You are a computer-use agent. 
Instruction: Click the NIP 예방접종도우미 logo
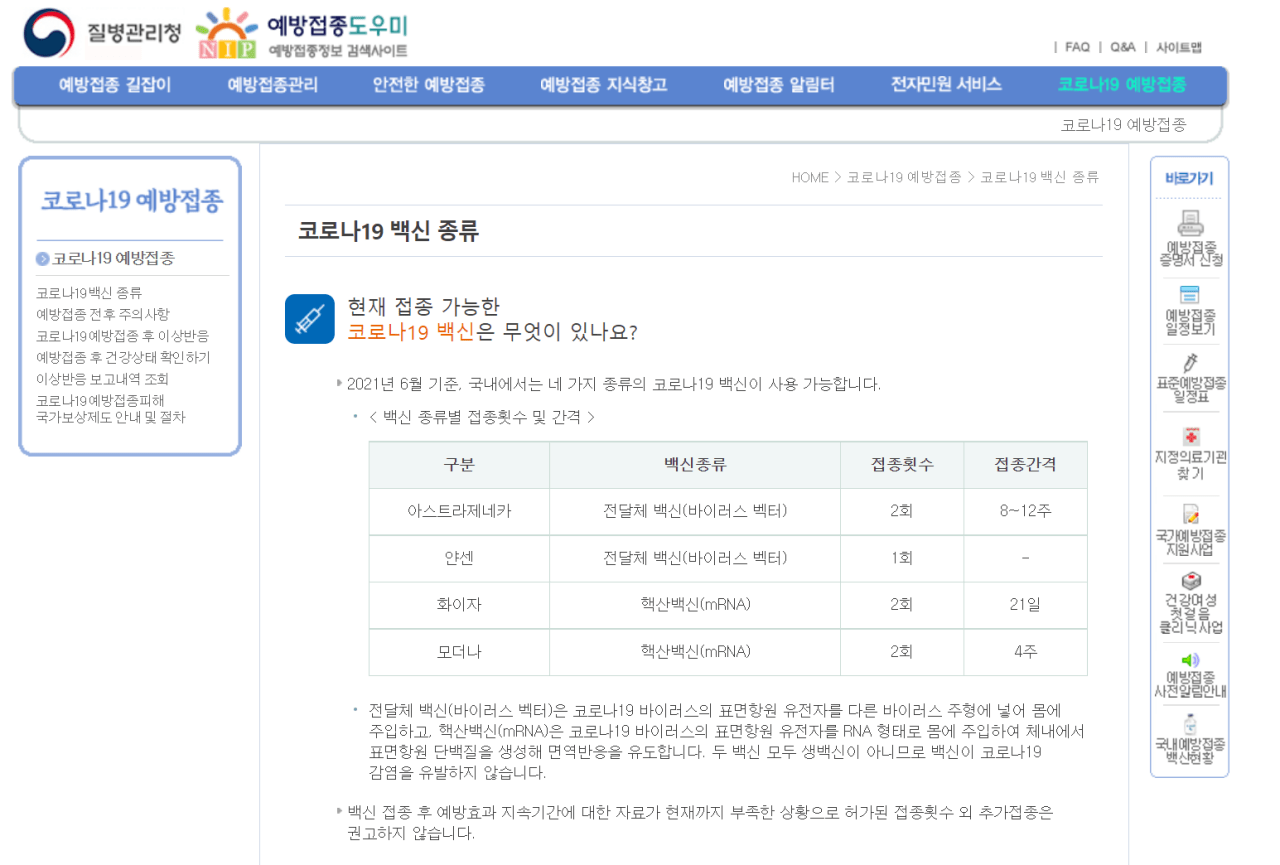(303, 33)
